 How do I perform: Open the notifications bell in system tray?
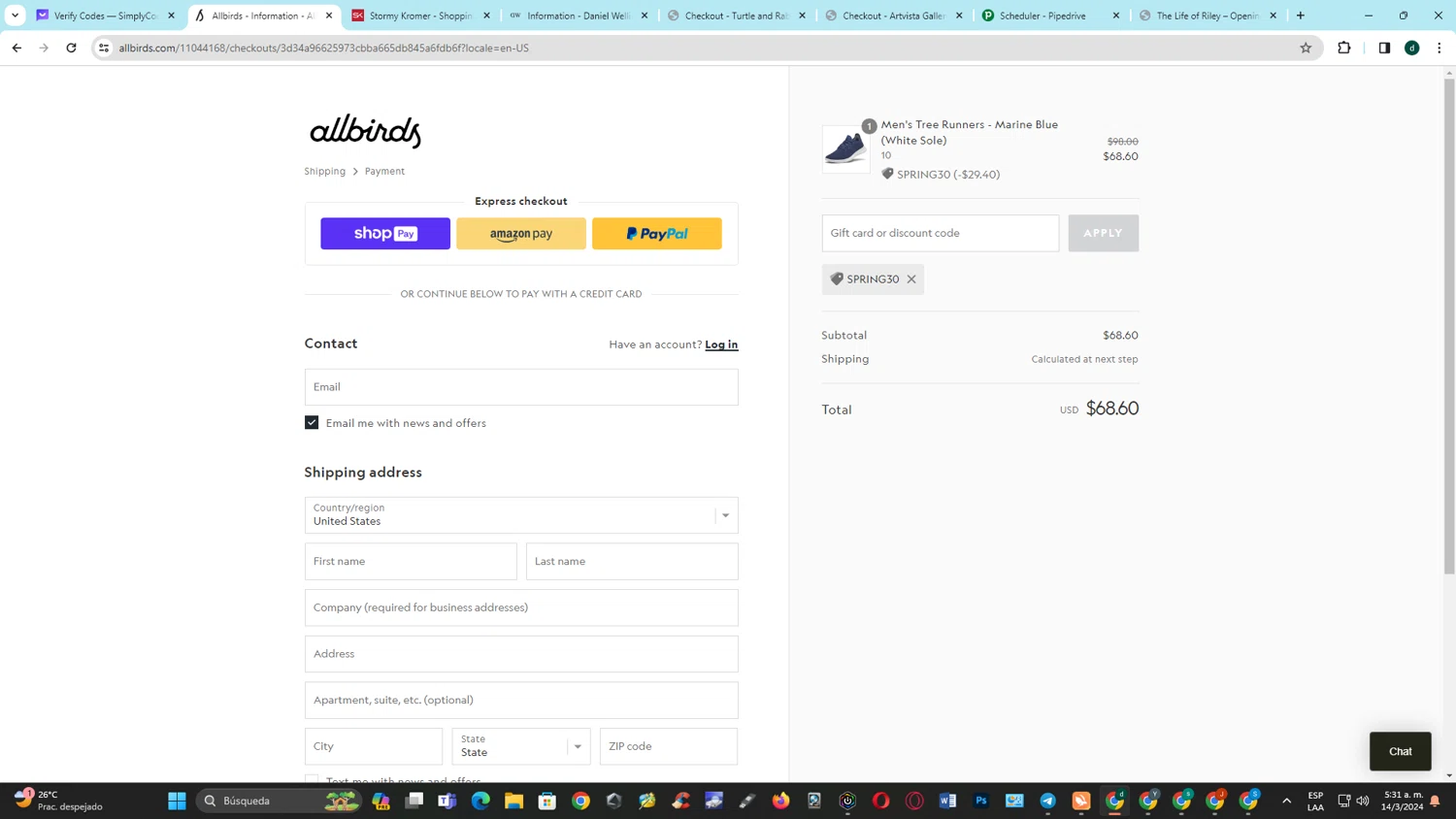1435,801
